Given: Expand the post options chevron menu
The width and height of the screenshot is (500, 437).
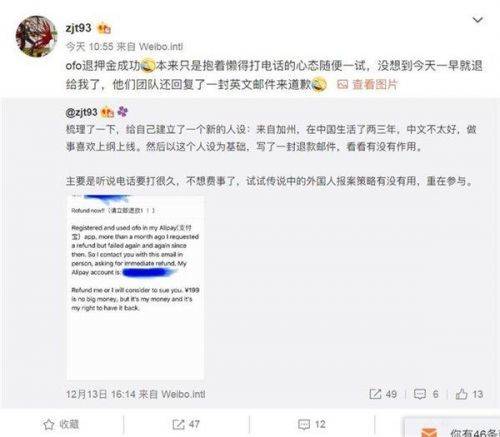Looking at the screenshot, I should [x=478, y=20].
